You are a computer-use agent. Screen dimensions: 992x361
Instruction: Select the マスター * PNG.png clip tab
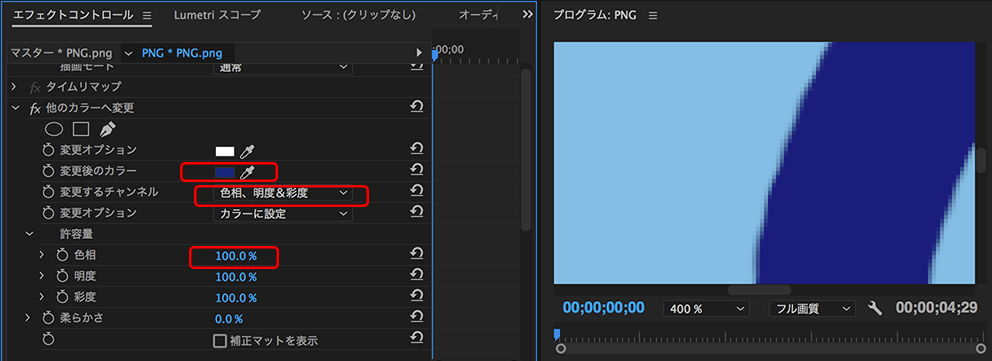click(61, 53)
